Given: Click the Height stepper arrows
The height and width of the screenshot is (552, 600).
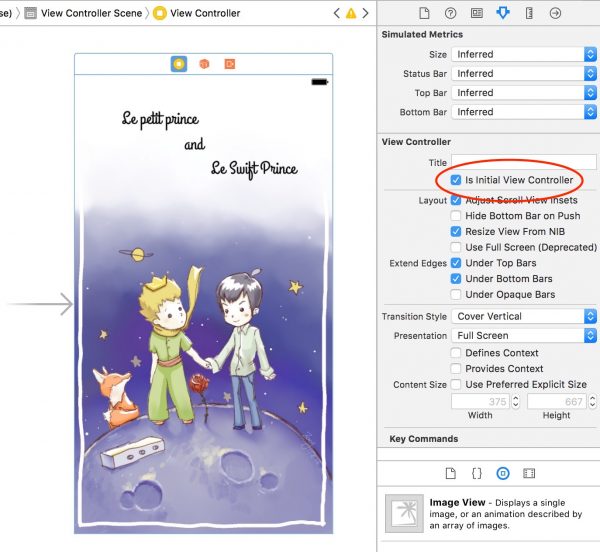Looking at the screenshot, I should point(592,401).
